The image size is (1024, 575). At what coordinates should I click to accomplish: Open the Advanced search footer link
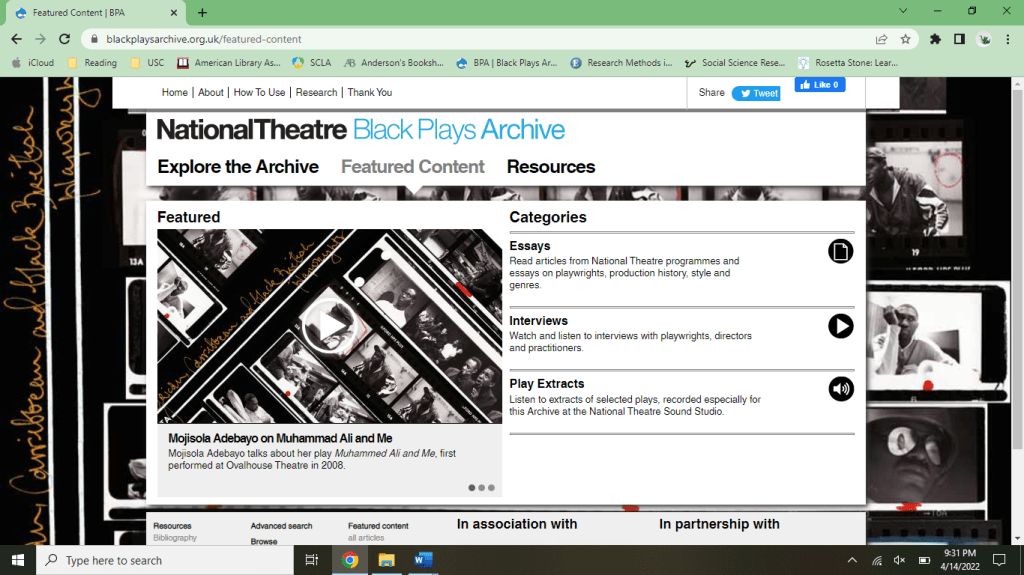(281, 526)
